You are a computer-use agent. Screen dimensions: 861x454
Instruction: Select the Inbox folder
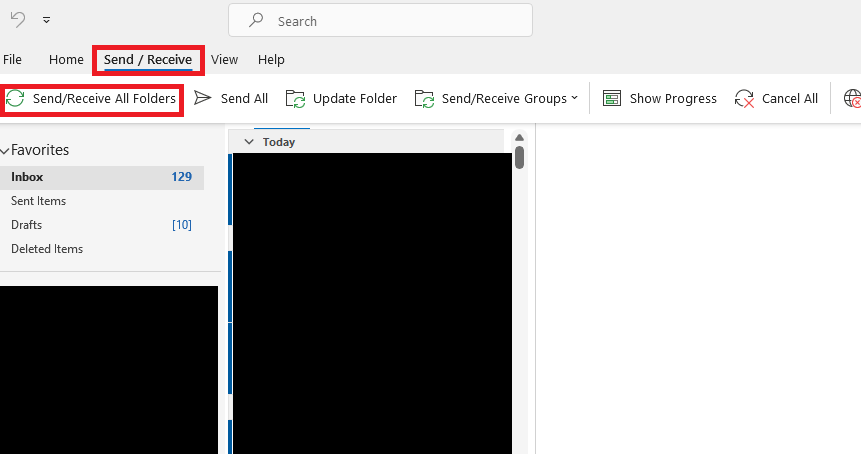coord(28,177)
